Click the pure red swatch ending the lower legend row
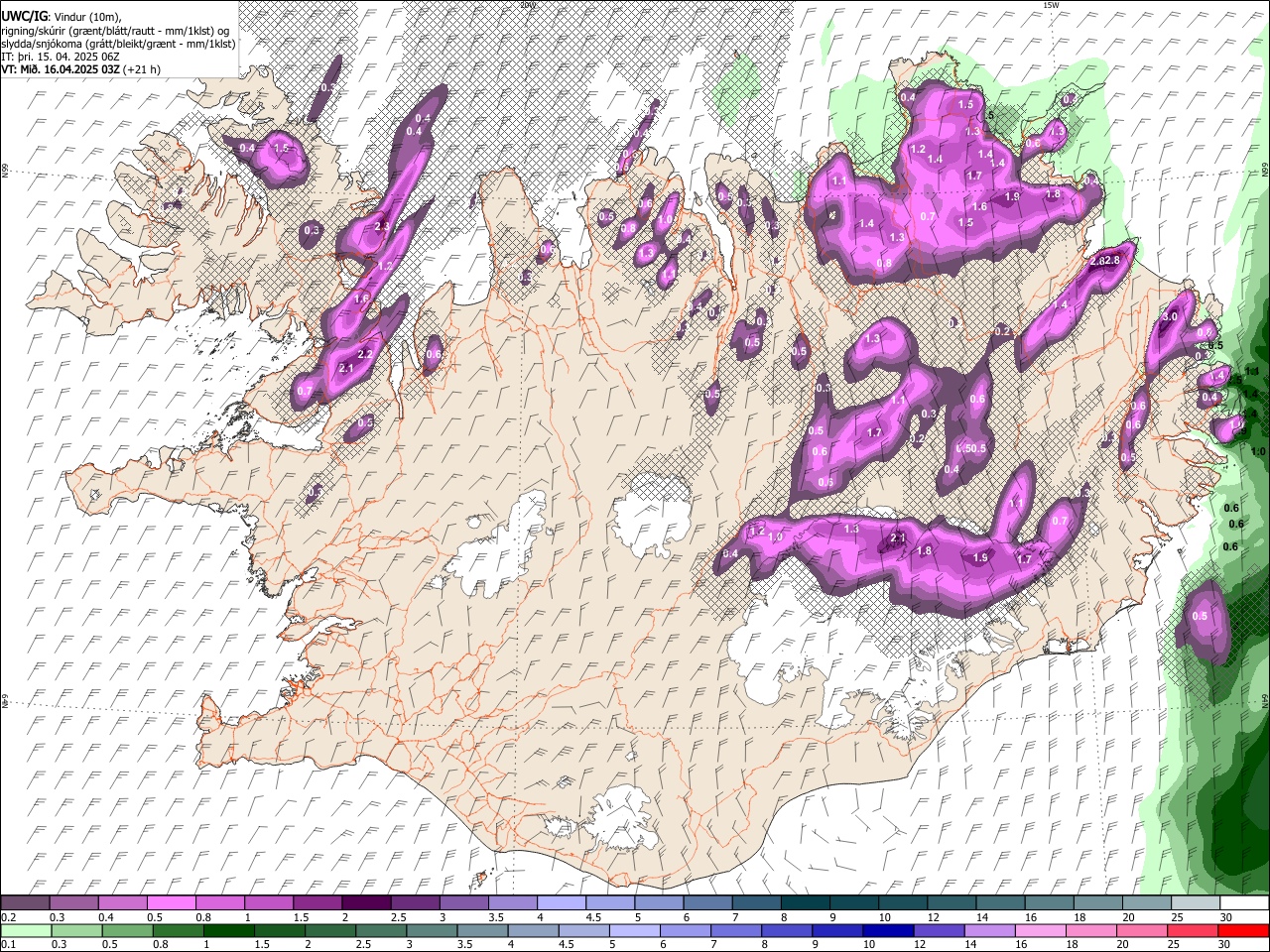Screen dimensions: 1270x952 click(1244, 931)
